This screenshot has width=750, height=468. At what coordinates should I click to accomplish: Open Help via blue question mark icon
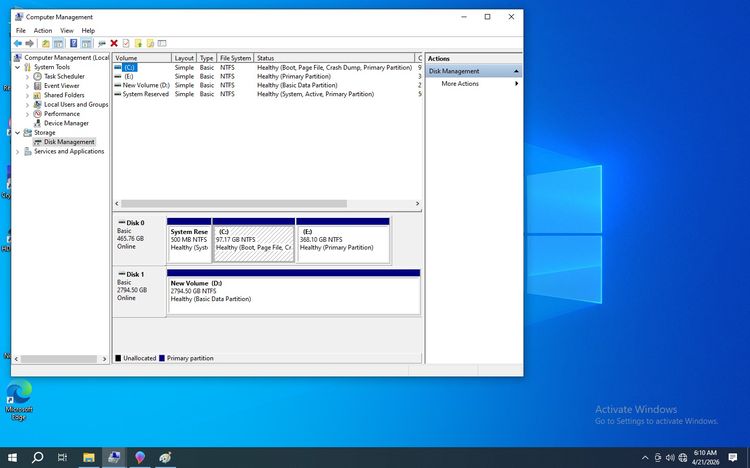73,44
